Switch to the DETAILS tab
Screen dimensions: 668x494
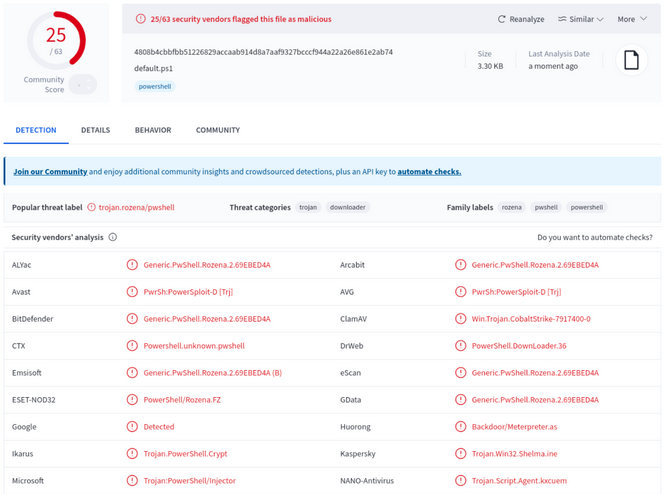[x=95, y=130]
